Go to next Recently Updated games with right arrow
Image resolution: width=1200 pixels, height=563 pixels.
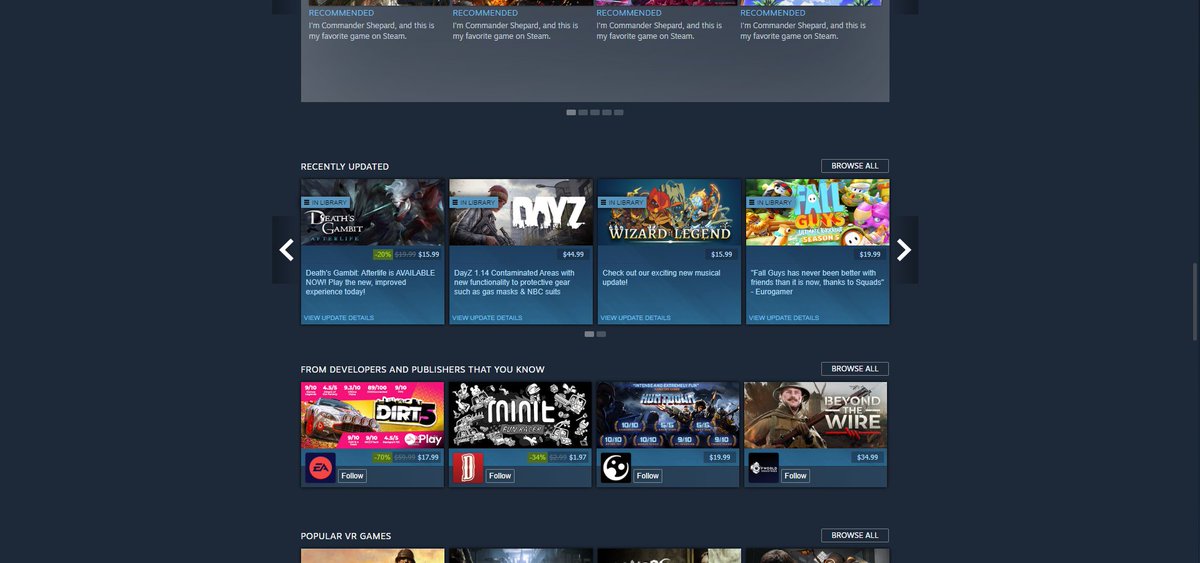[x=904, y=250]
